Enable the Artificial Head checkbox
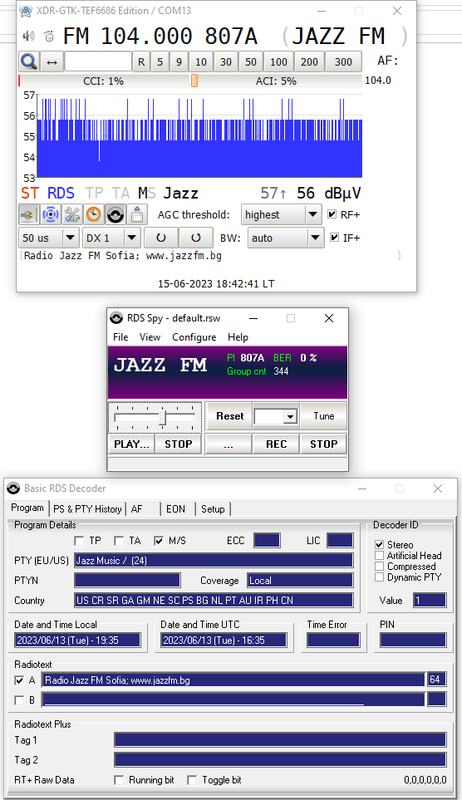Viewport: 462px width, 800px height. tap(379, 555)
